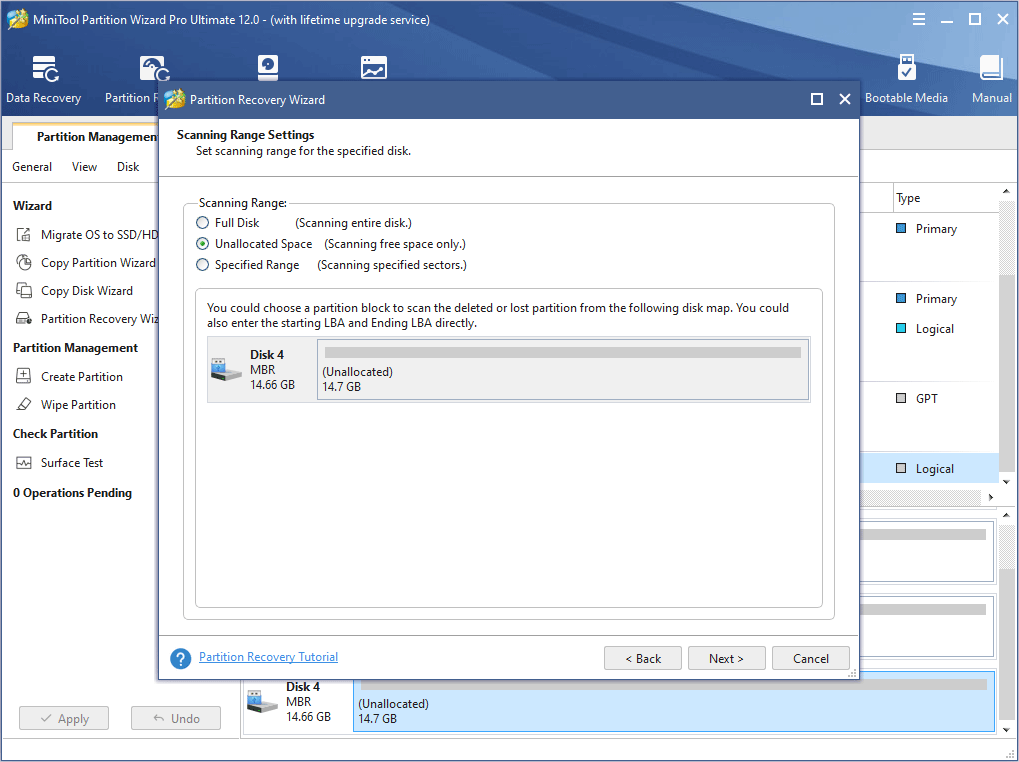Open the Manual from the toolbar
Screen dimensions: 1019x762
pos(992,79)
